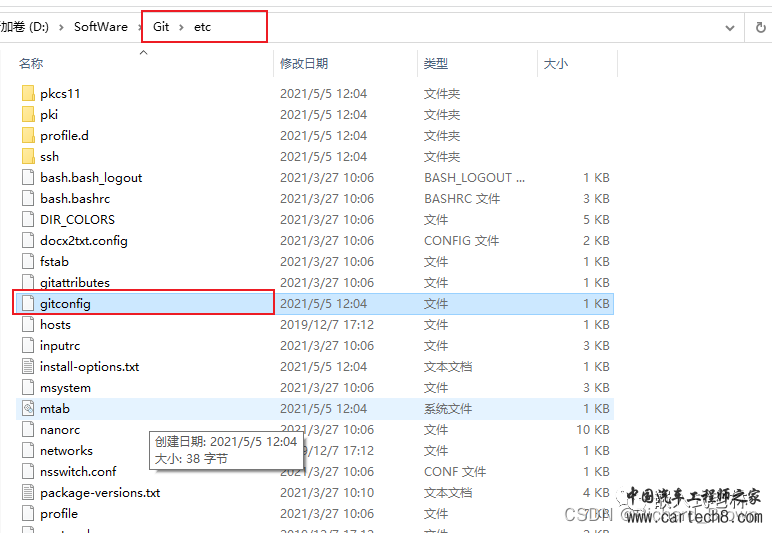Go to the D: drive breadcrumb
Image resolution: width=772 pixels, height=533 pixels.
tap(25, 27)
